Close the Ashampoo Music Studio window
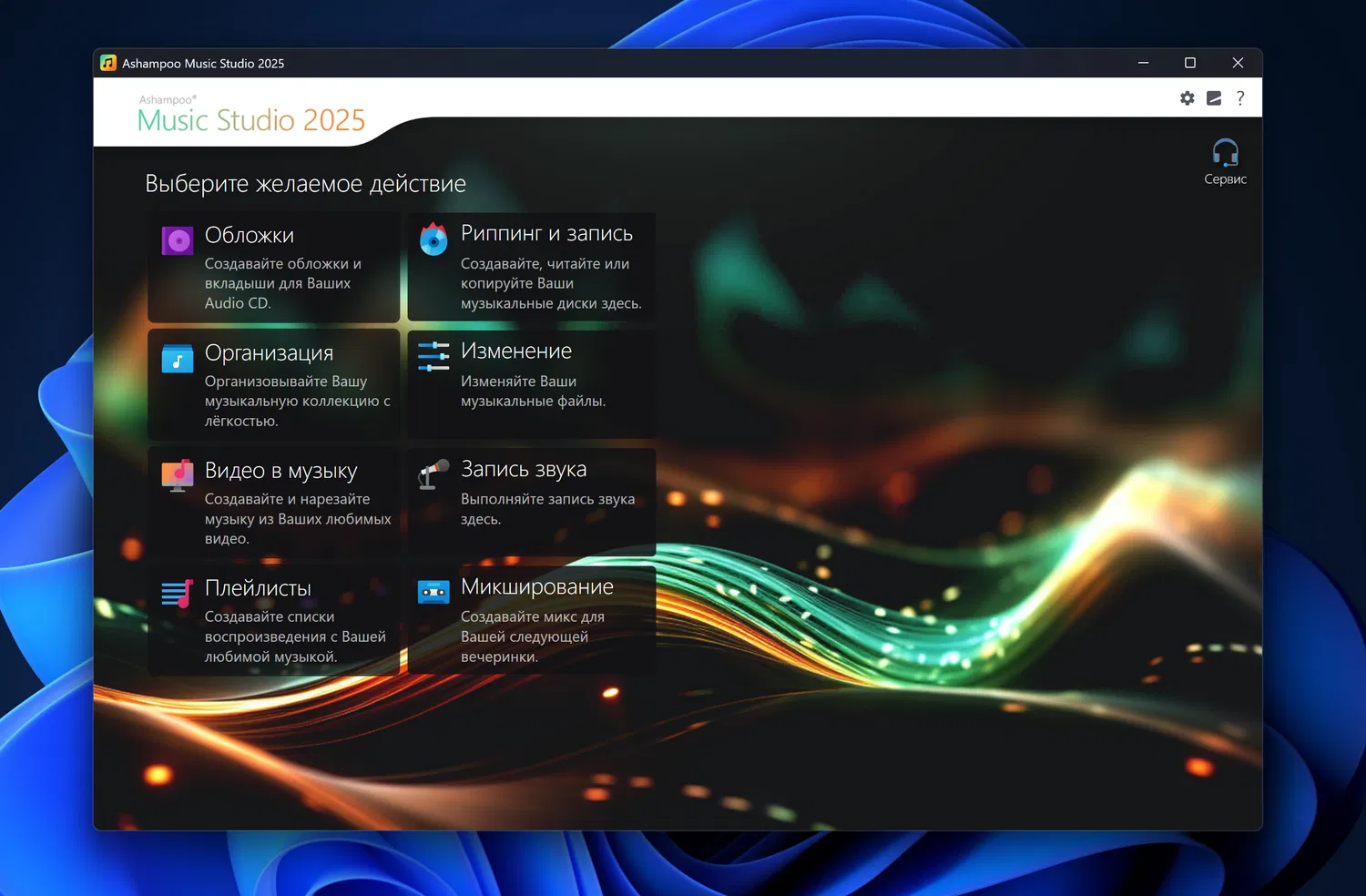The width and height of the screenshot is (1366, 896). pyautogui.click(x=1238, y=63)
